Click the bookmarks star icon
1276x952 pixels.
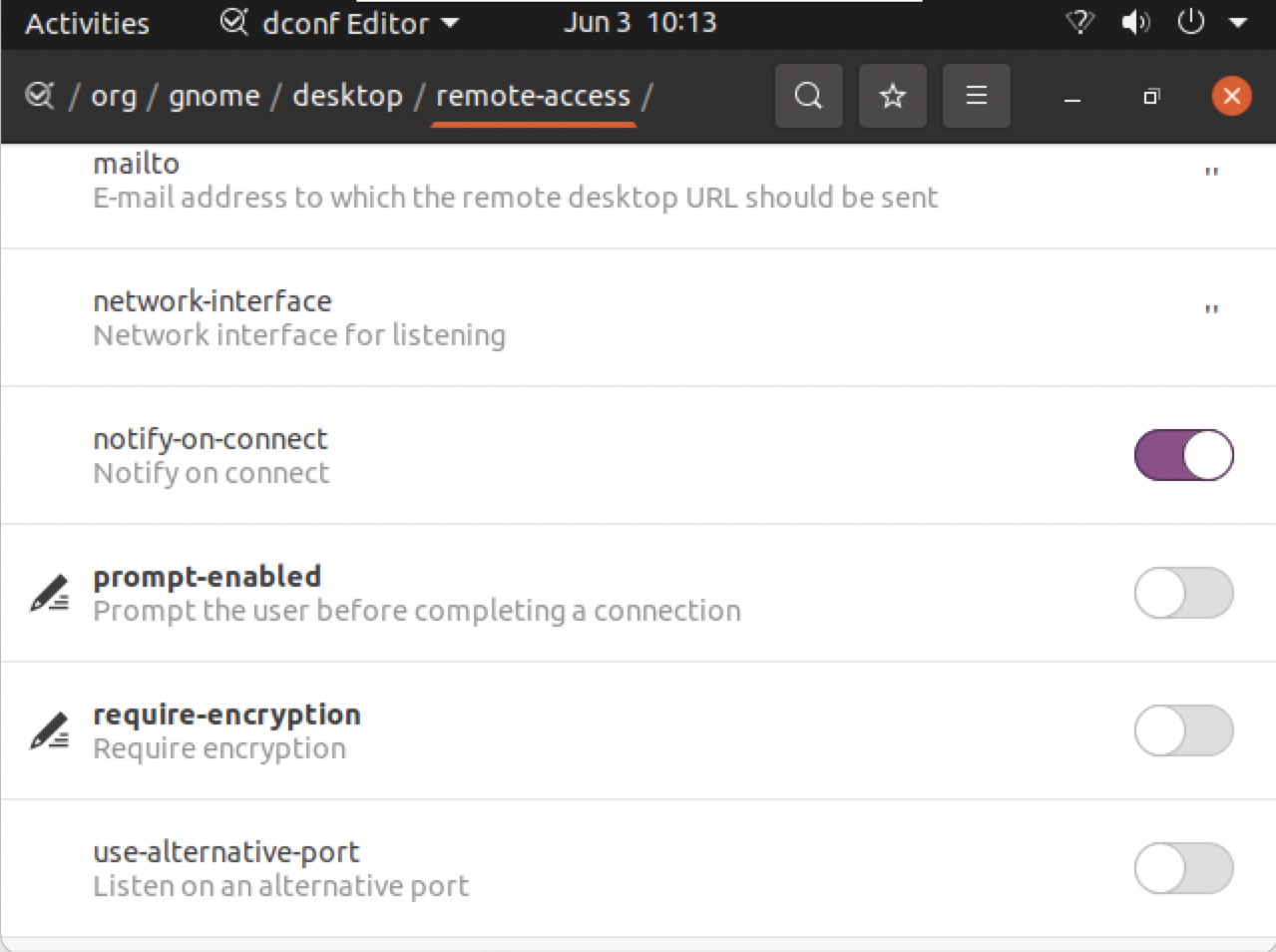tap(892, 96)
